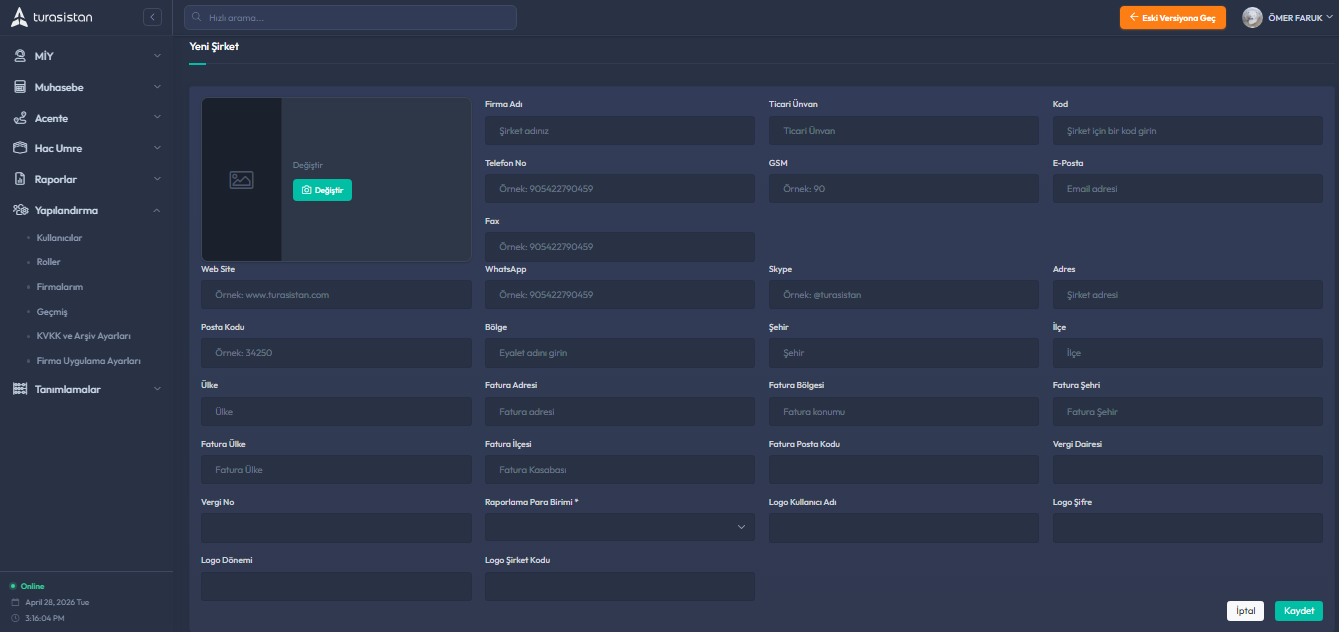
Task: Click the Acente sidebar icon
Action: tap(19, 118)
